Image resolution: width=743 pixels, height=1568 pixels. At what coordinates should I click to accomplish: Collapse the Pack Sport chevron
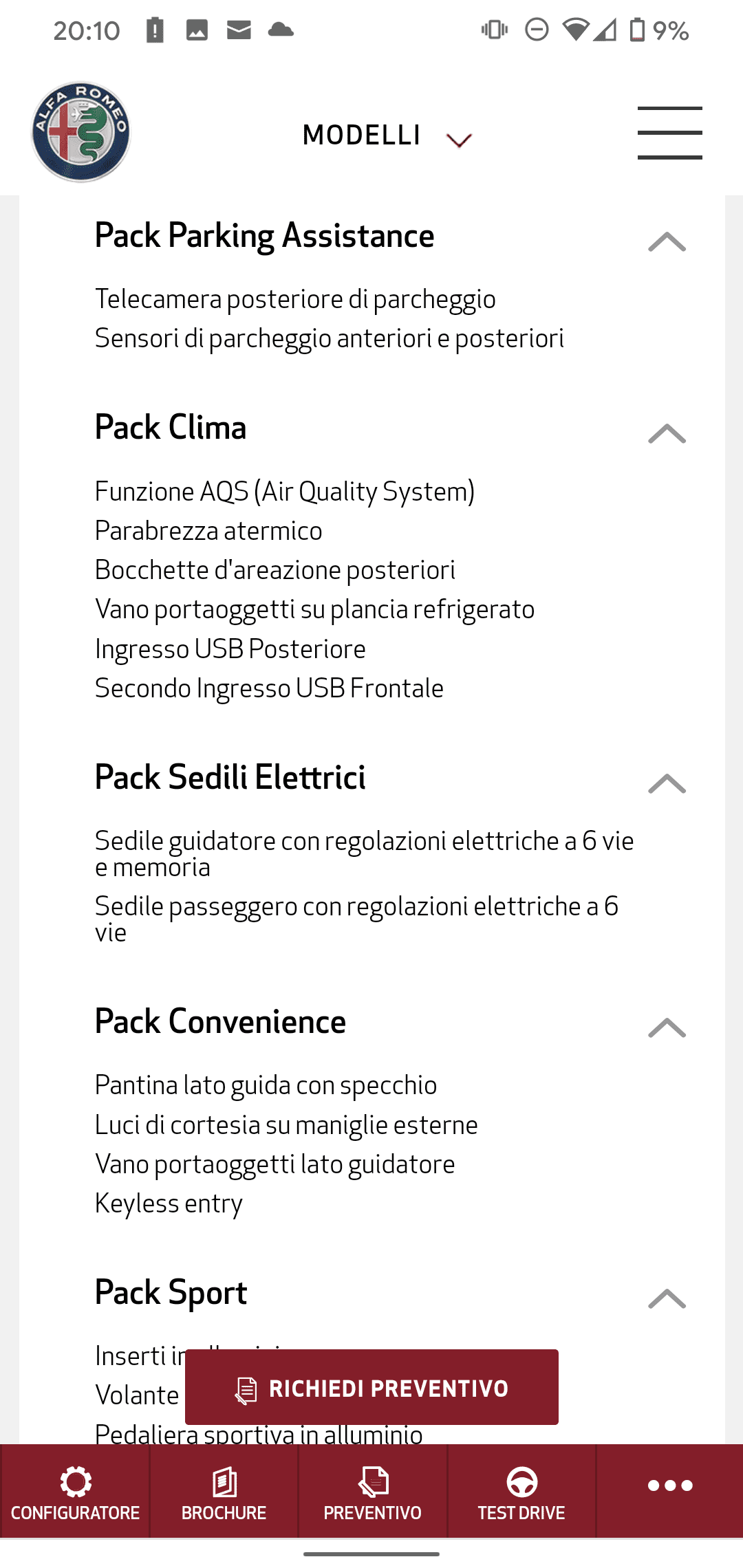tap(667, 1299)
